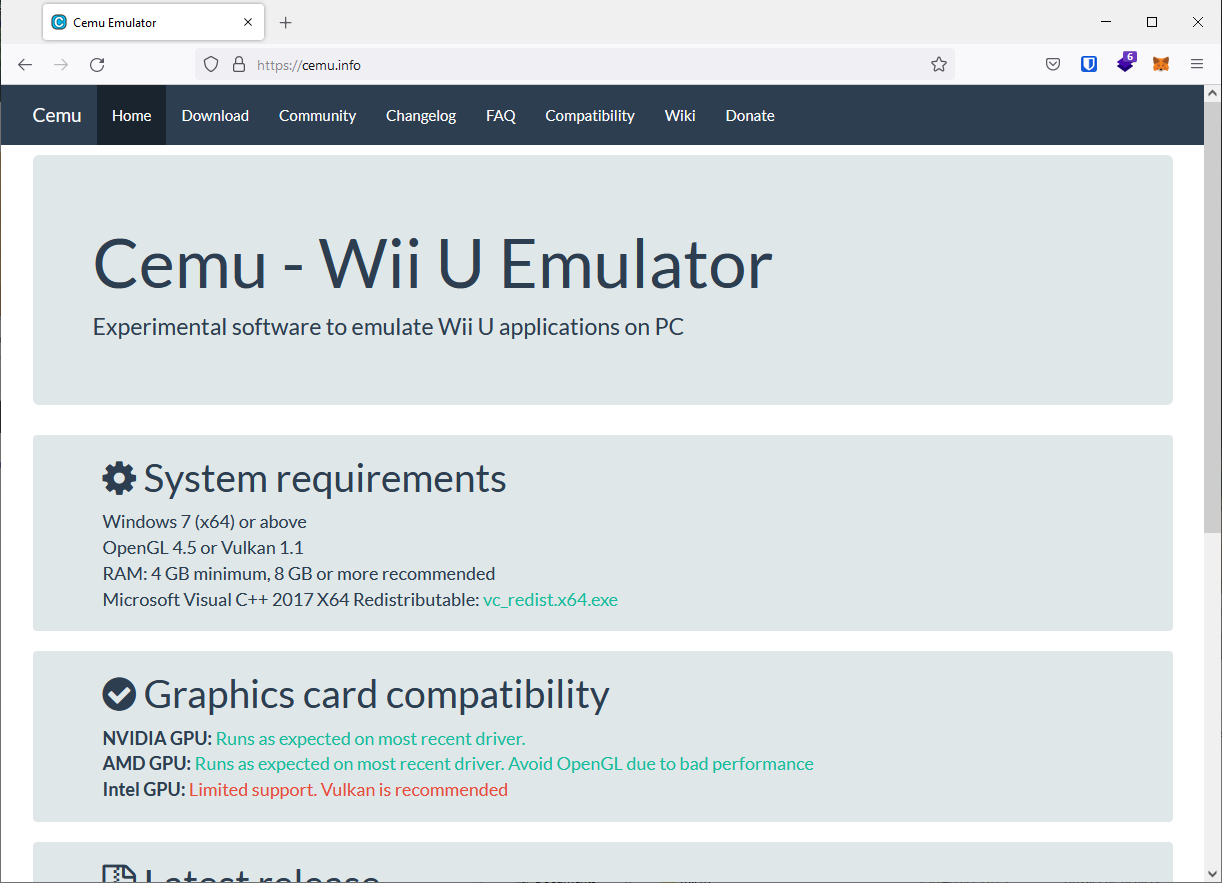Open the Bitwarden extension icon
The height and width of the screenshot is (883, 1222).
[x=1089, y=64]
